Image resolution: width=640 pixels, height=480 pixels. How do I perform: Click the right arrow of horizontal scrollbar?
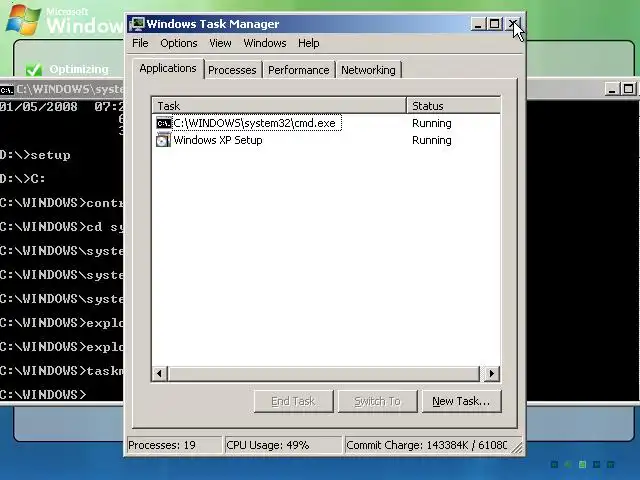coord(492,373)
